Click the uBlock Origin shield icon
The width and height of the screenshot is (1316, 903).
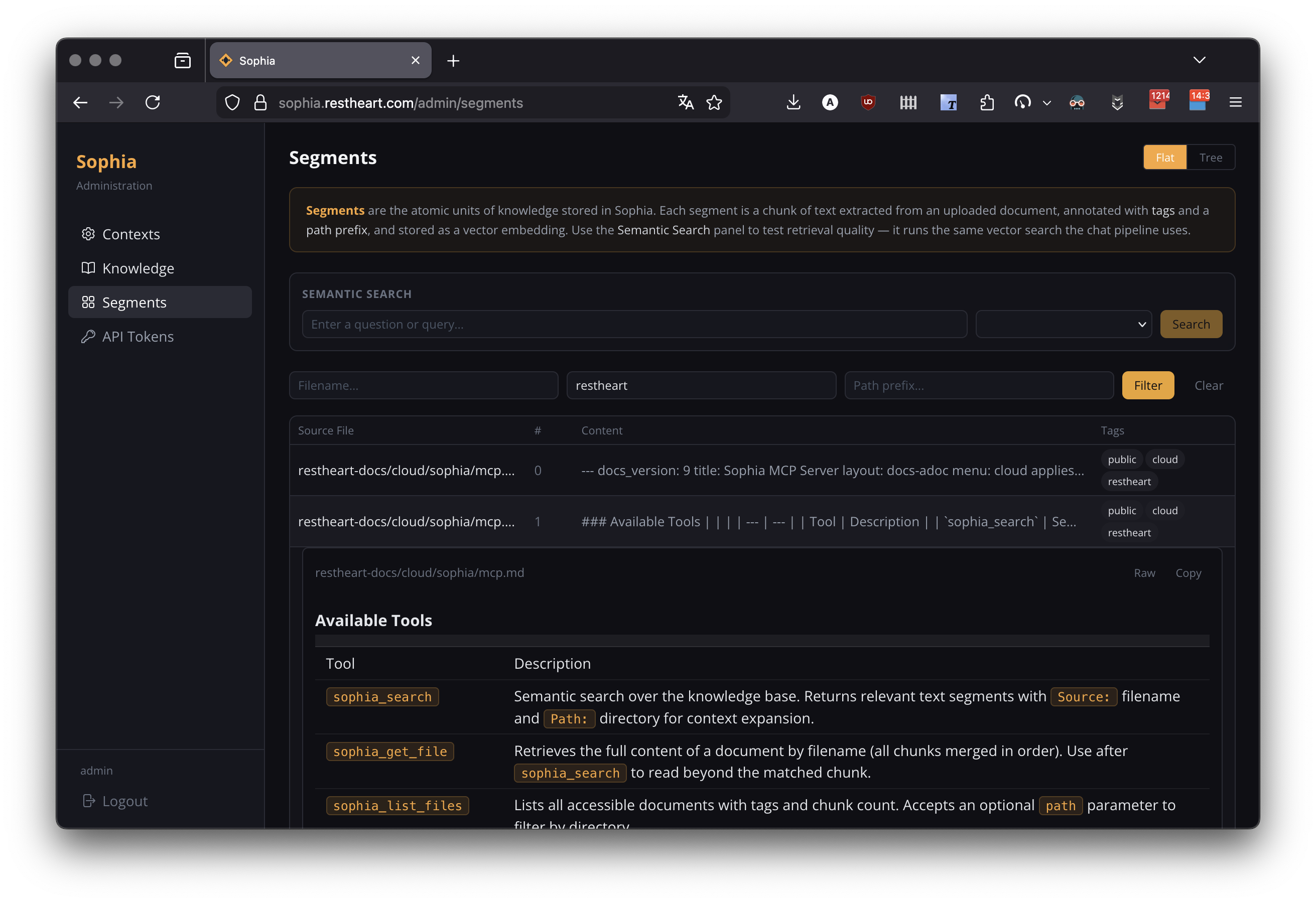coord(867,102)
